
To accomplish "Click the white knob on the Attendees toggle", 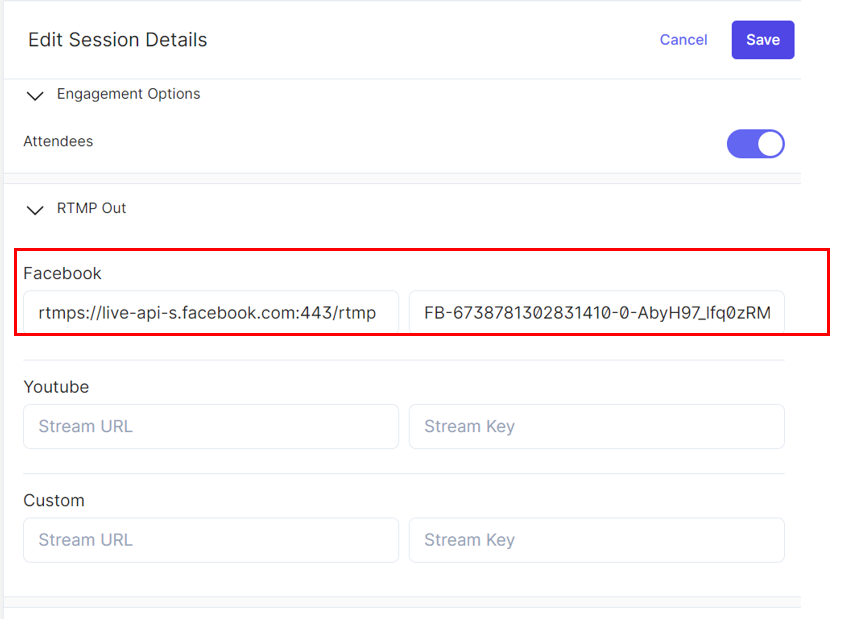I will coord(769,144).
